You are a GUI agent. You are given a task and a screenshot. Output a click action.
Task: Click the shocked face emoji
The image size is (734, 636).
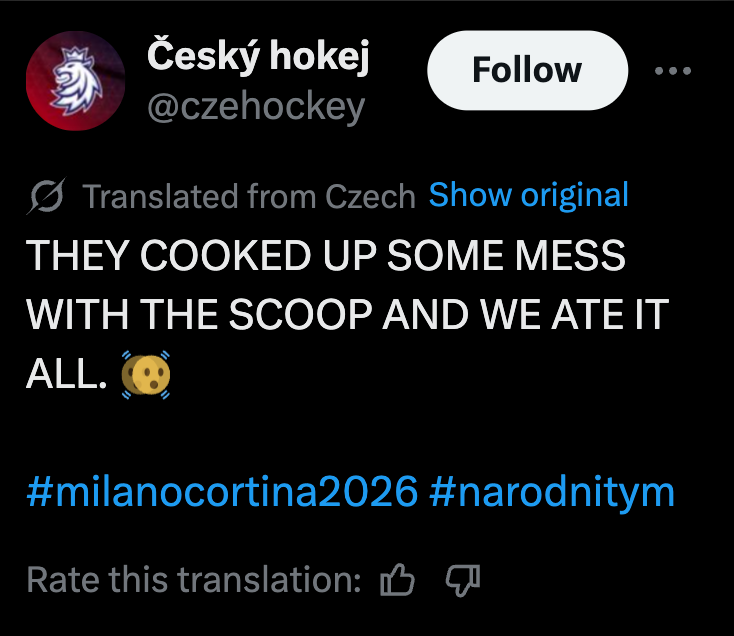[146, 376]
